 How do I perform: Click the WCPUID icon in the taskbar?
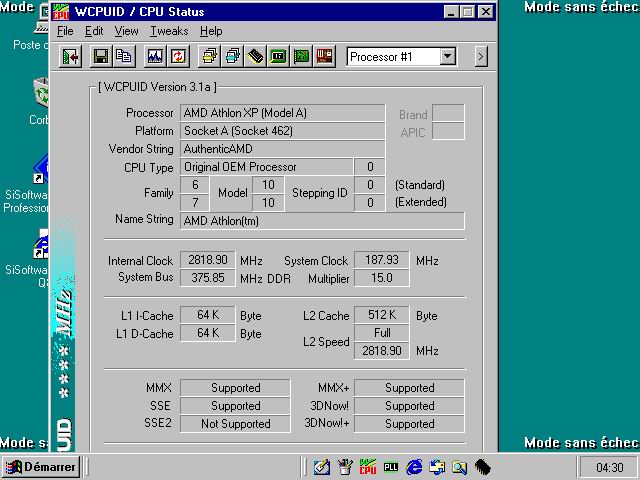point(368,467)
